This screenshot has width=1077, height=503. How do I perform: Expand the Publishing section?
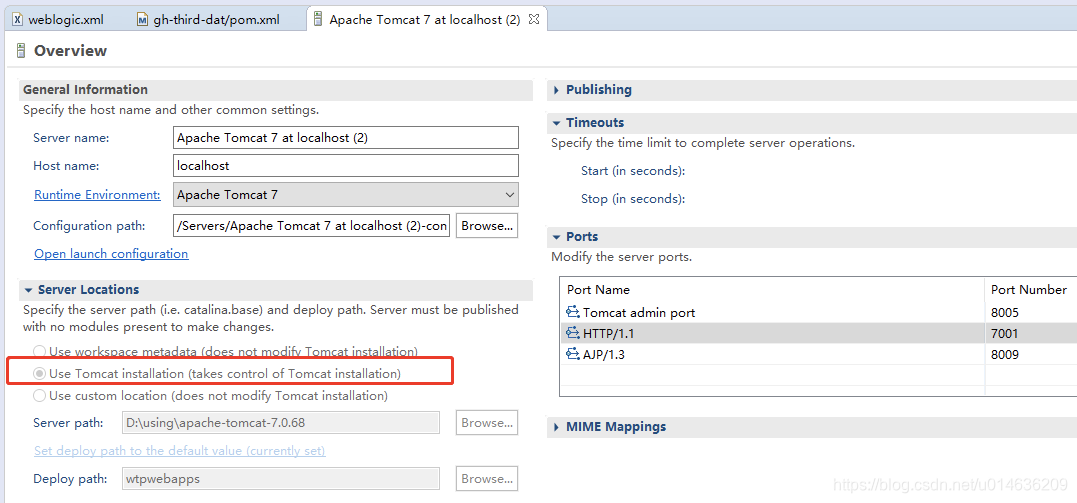[x=556, y=90]
